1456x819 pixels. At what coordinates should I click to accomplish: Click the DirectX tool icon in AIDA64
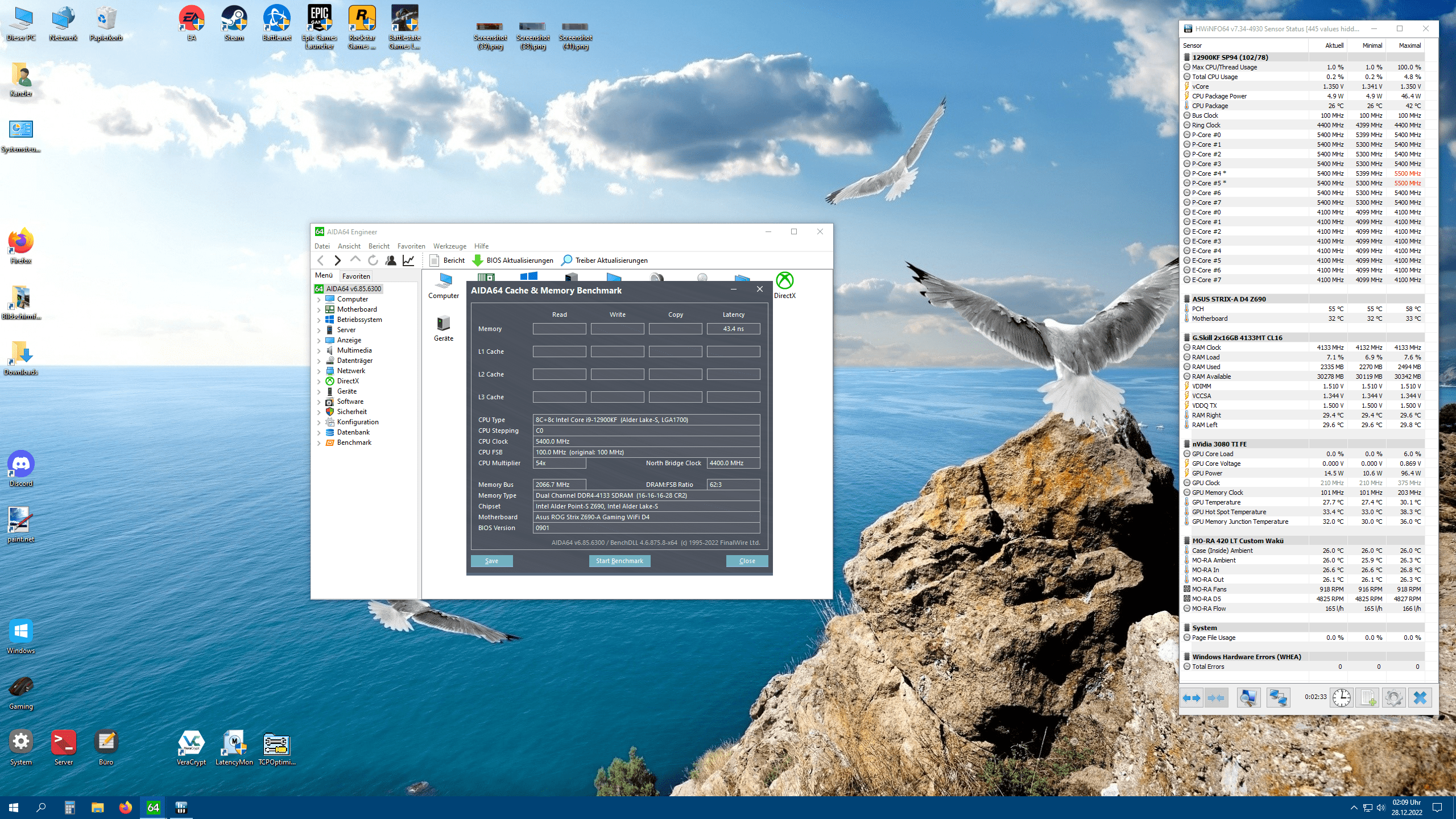point(785,281)
